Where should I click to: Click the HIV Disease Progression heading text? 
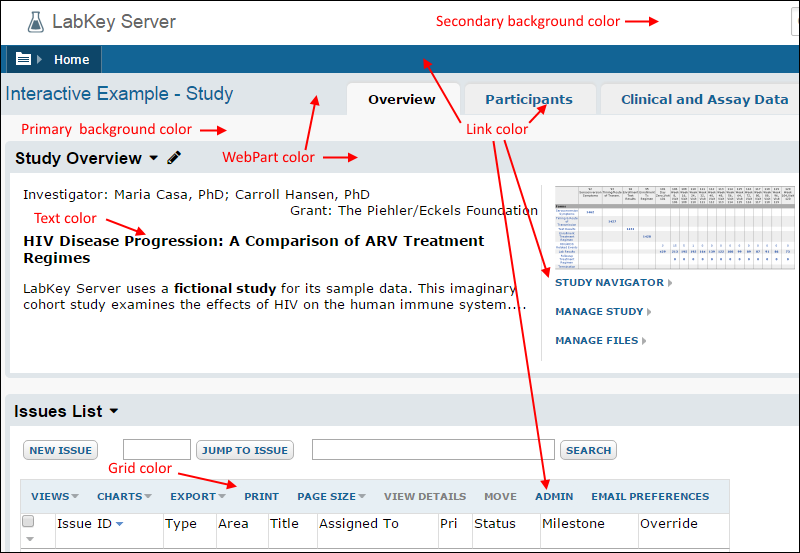pos(254,249)
